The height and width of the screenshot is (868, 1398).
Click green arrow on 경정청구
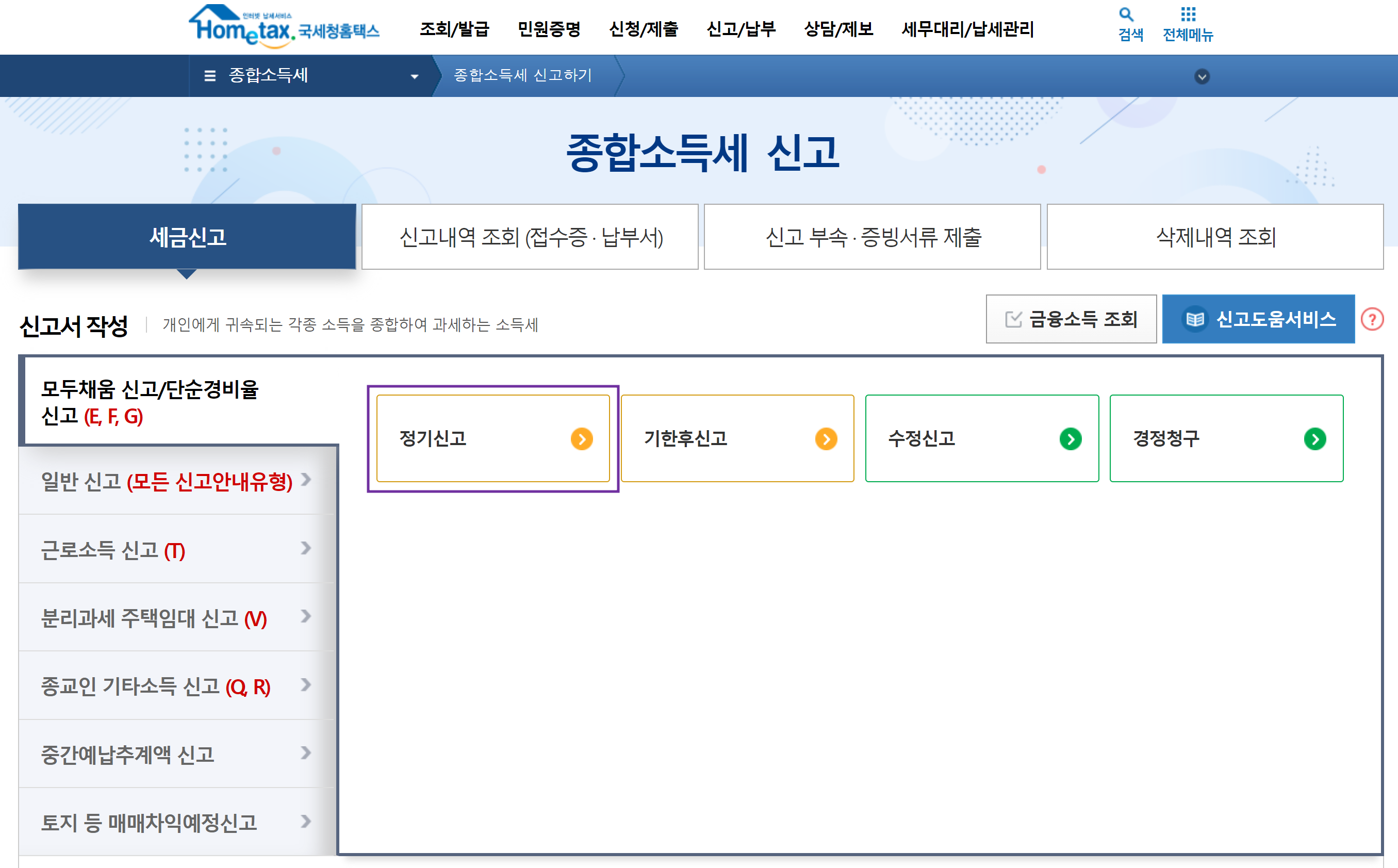(x=1315, y=439)
